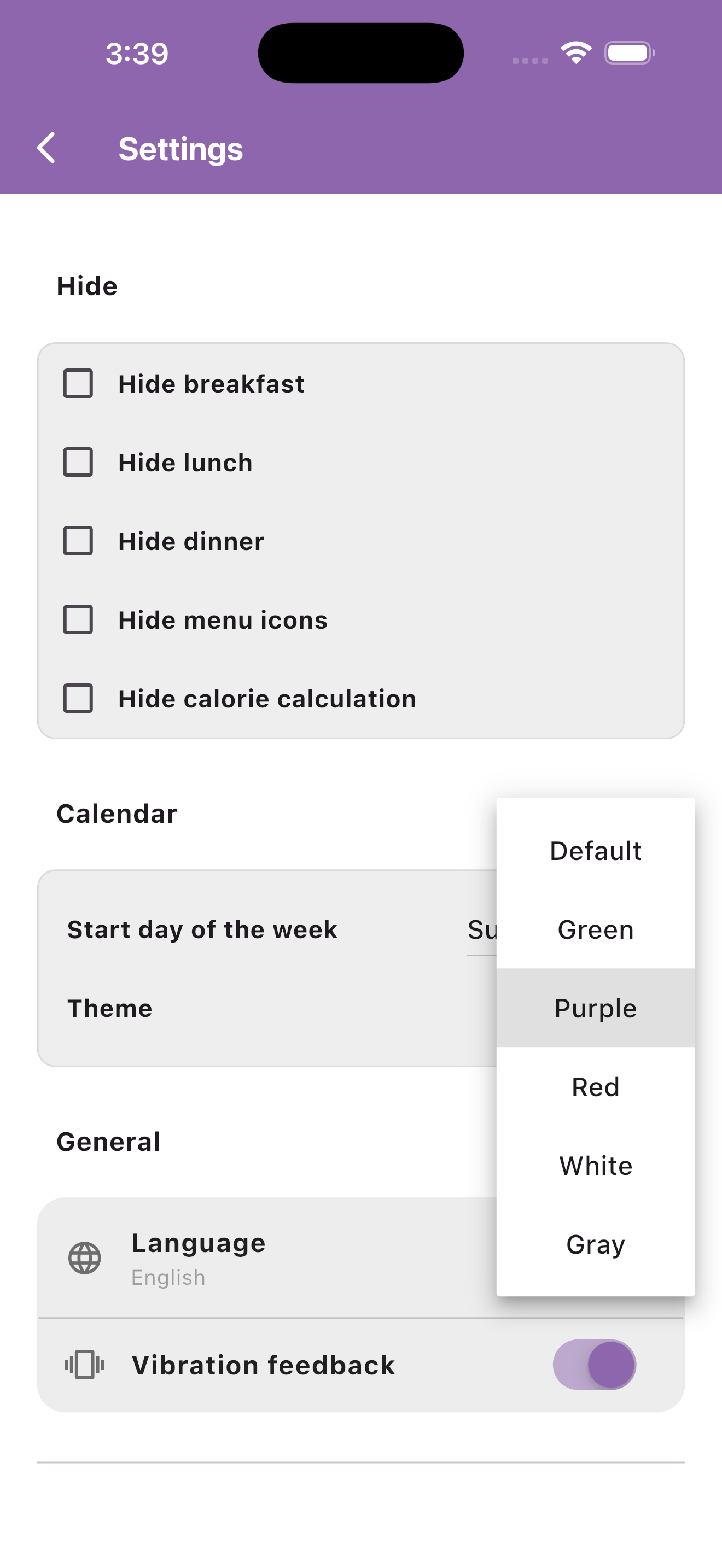Viewport: 722px width, 1568px height.
Task: Tick the Hide menu icons checkbox
Action: pyautogui.click(x=78, y=619)
